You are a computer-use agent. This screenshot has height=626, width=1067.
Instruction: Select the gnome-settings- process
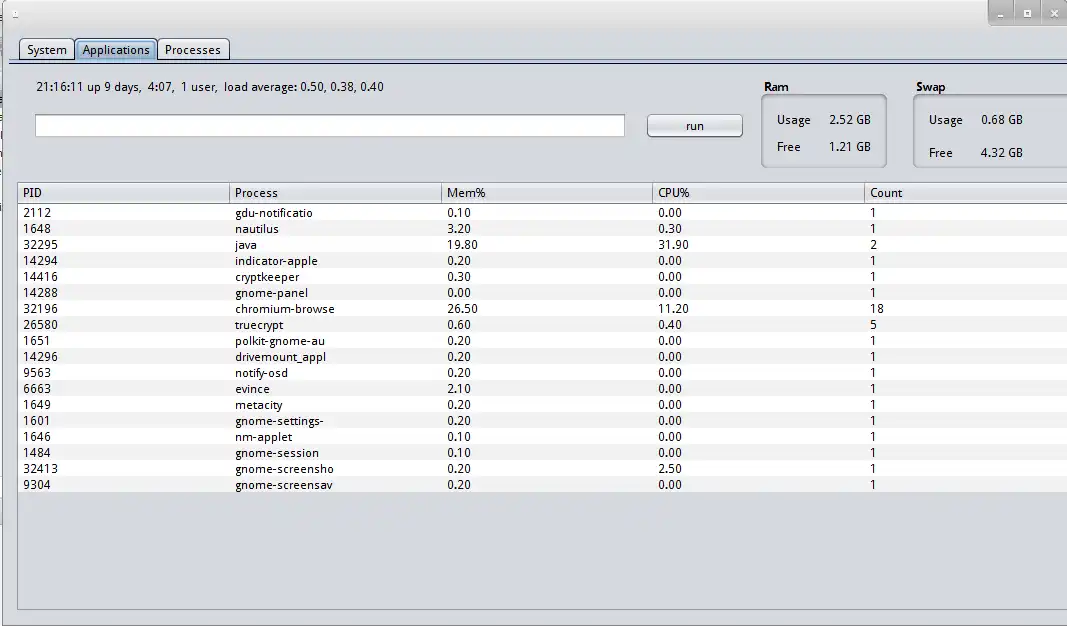[280, 421]
